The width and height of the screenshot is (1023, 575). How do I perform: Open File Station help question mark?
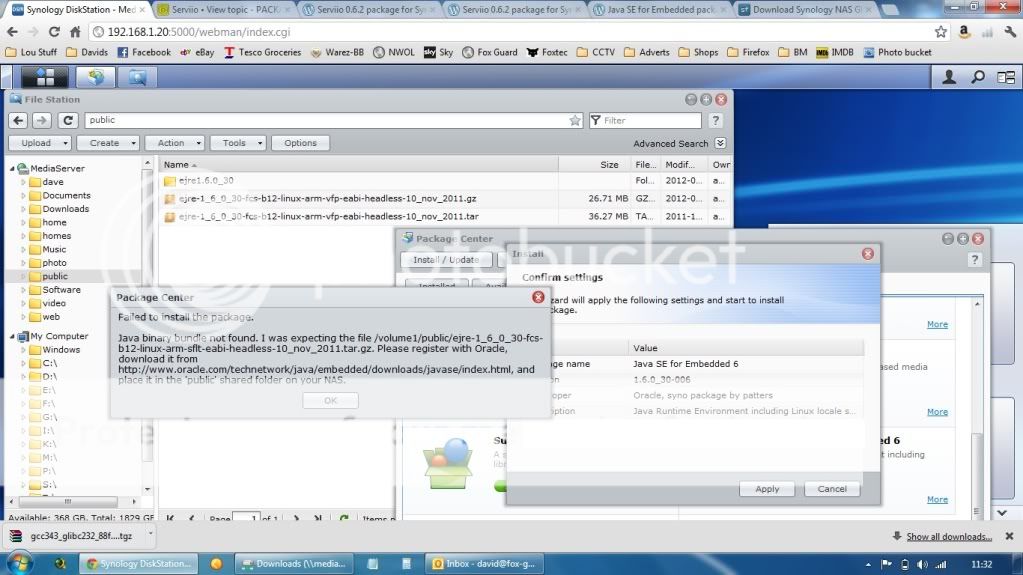pyautogui.click(x=716, y=120)
